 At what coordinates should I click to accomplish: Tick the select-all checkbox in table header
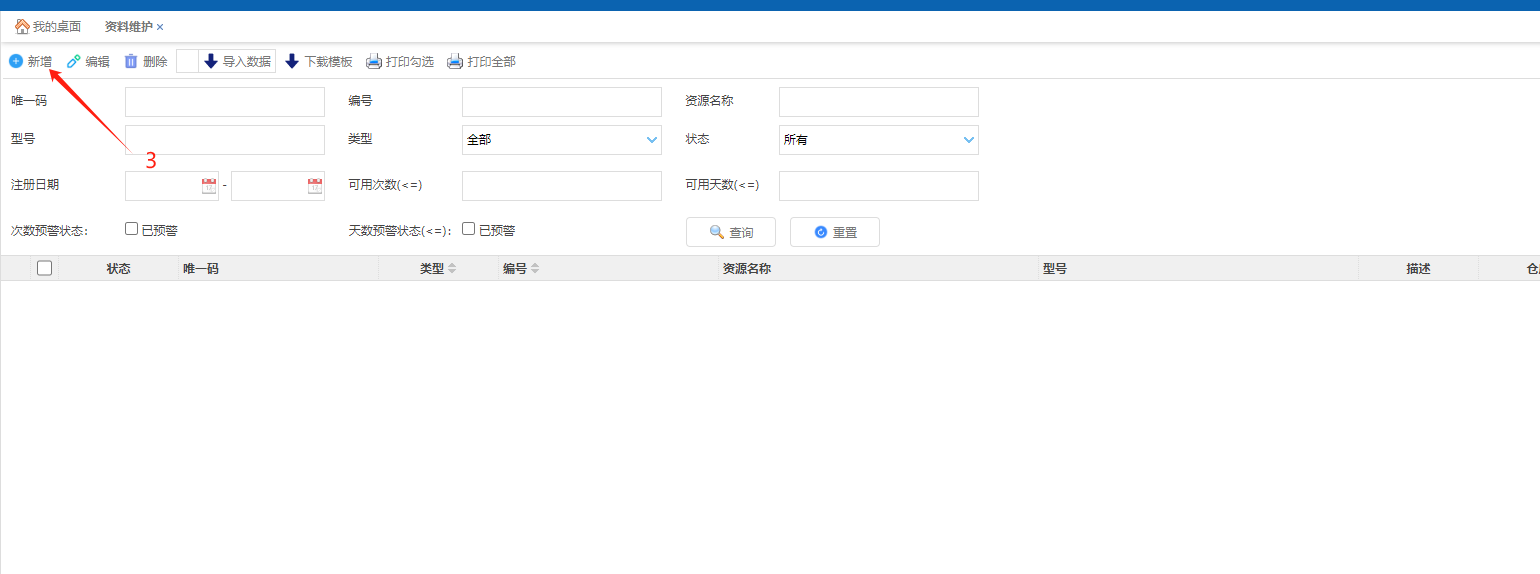44,268
